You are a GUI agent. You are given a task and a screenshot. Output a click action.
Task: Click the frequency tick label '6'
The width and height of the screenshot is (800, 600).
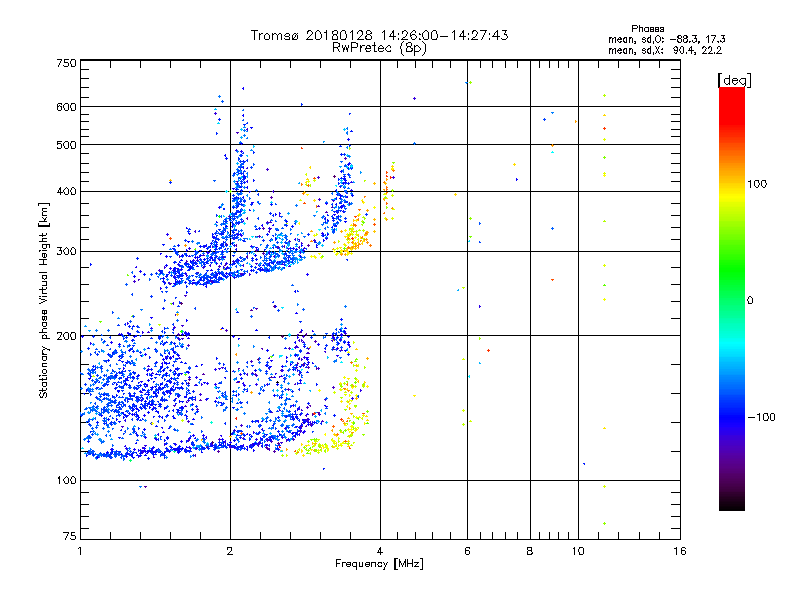[467, 551]
